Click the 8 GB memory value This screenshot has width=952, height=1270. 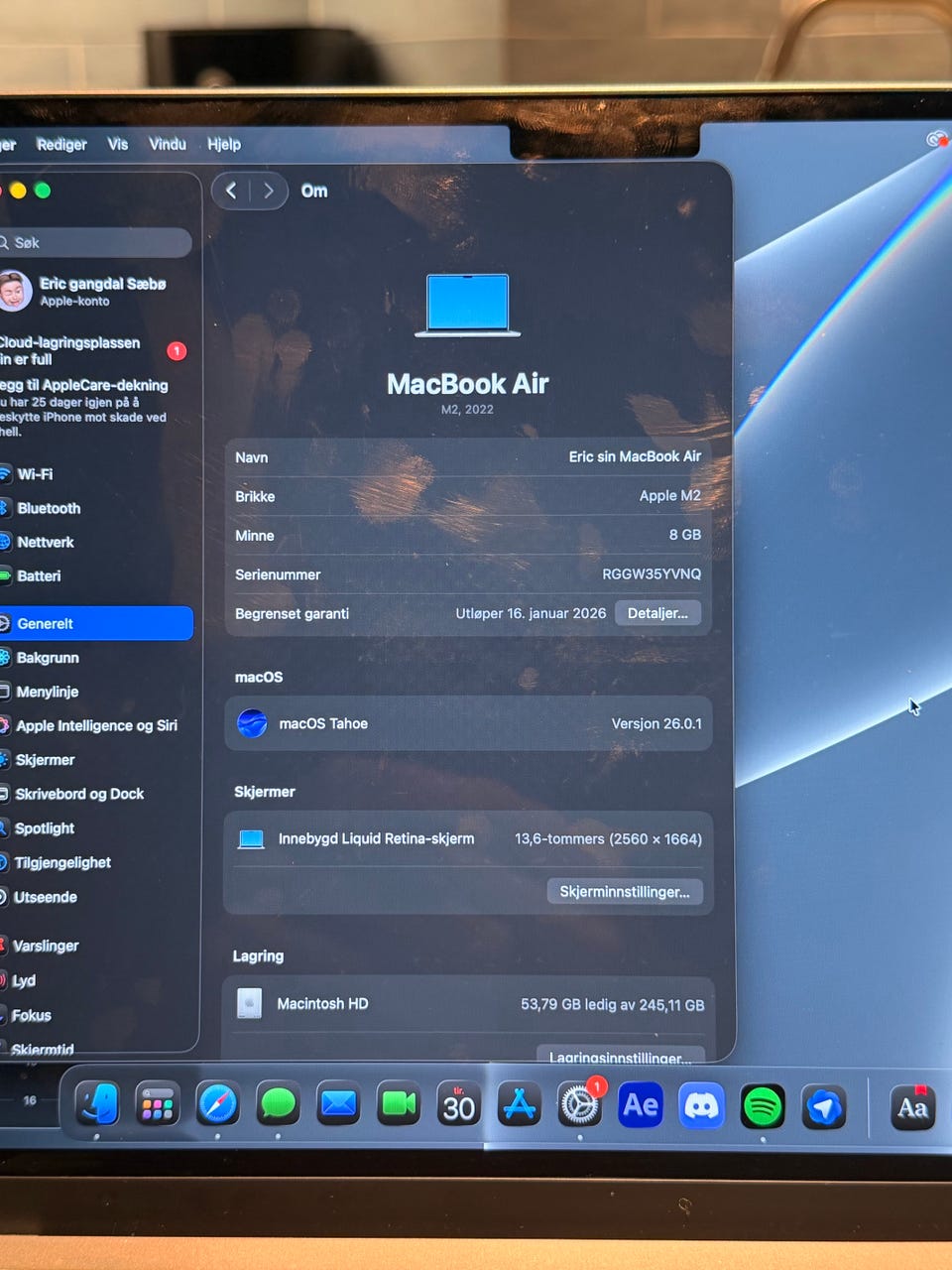[685, 535]
